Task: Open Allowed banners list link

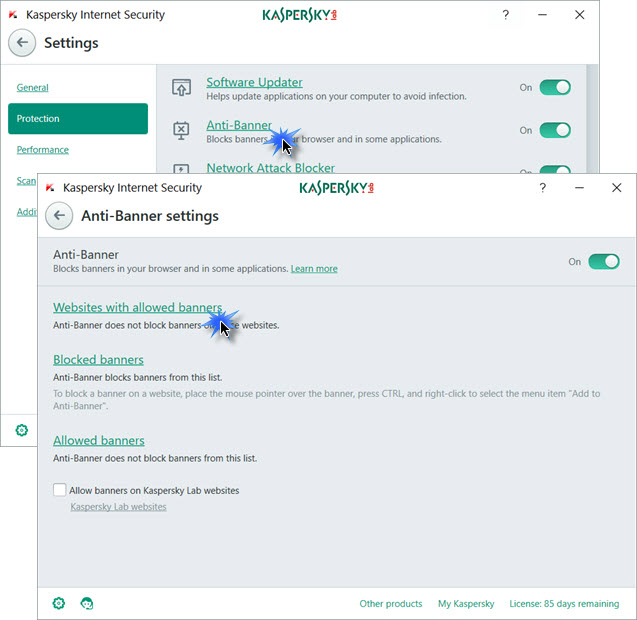Action: (99, 440)
